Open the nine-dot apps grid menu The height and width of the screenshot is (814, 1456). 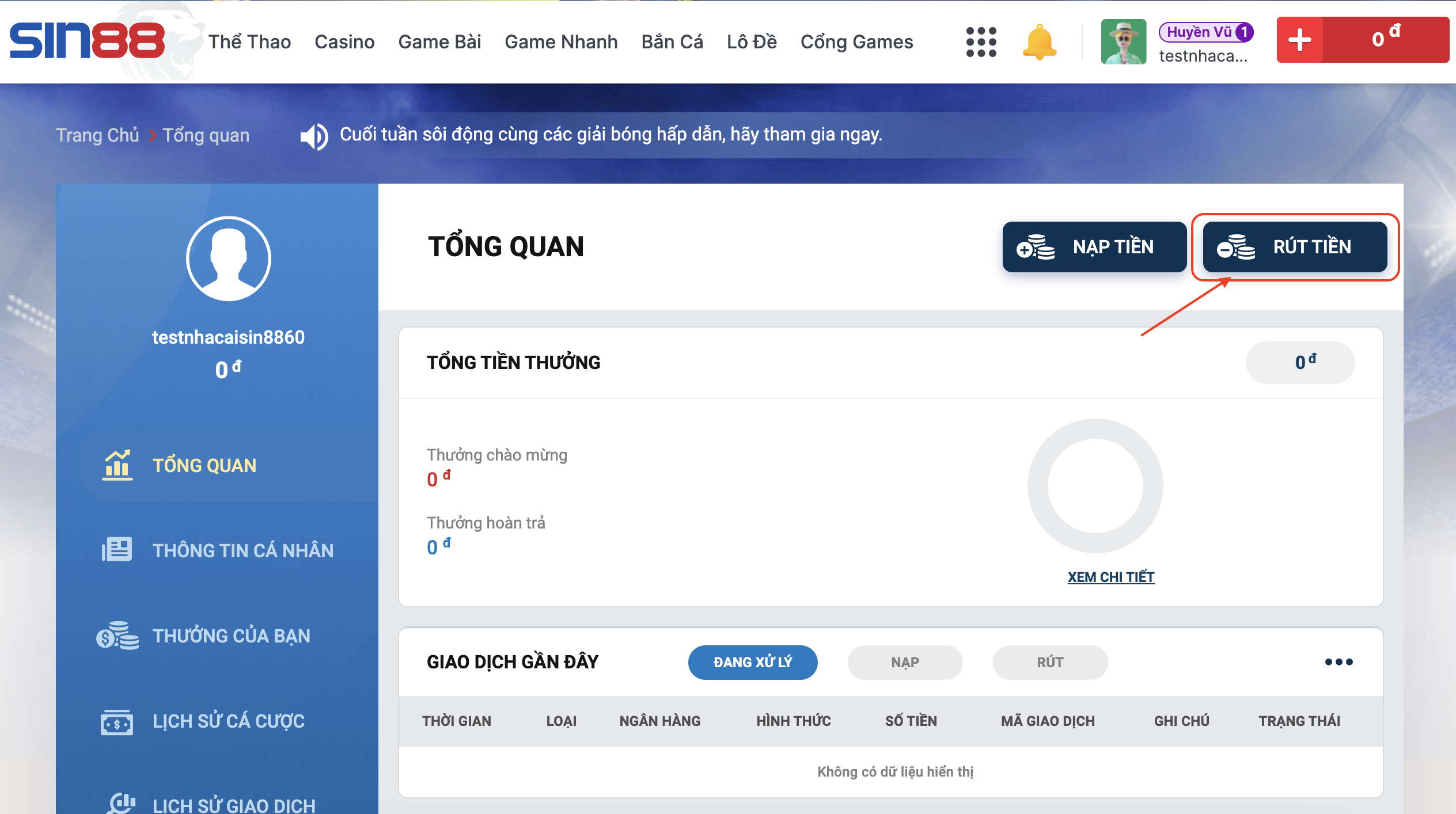pos(981,42)
